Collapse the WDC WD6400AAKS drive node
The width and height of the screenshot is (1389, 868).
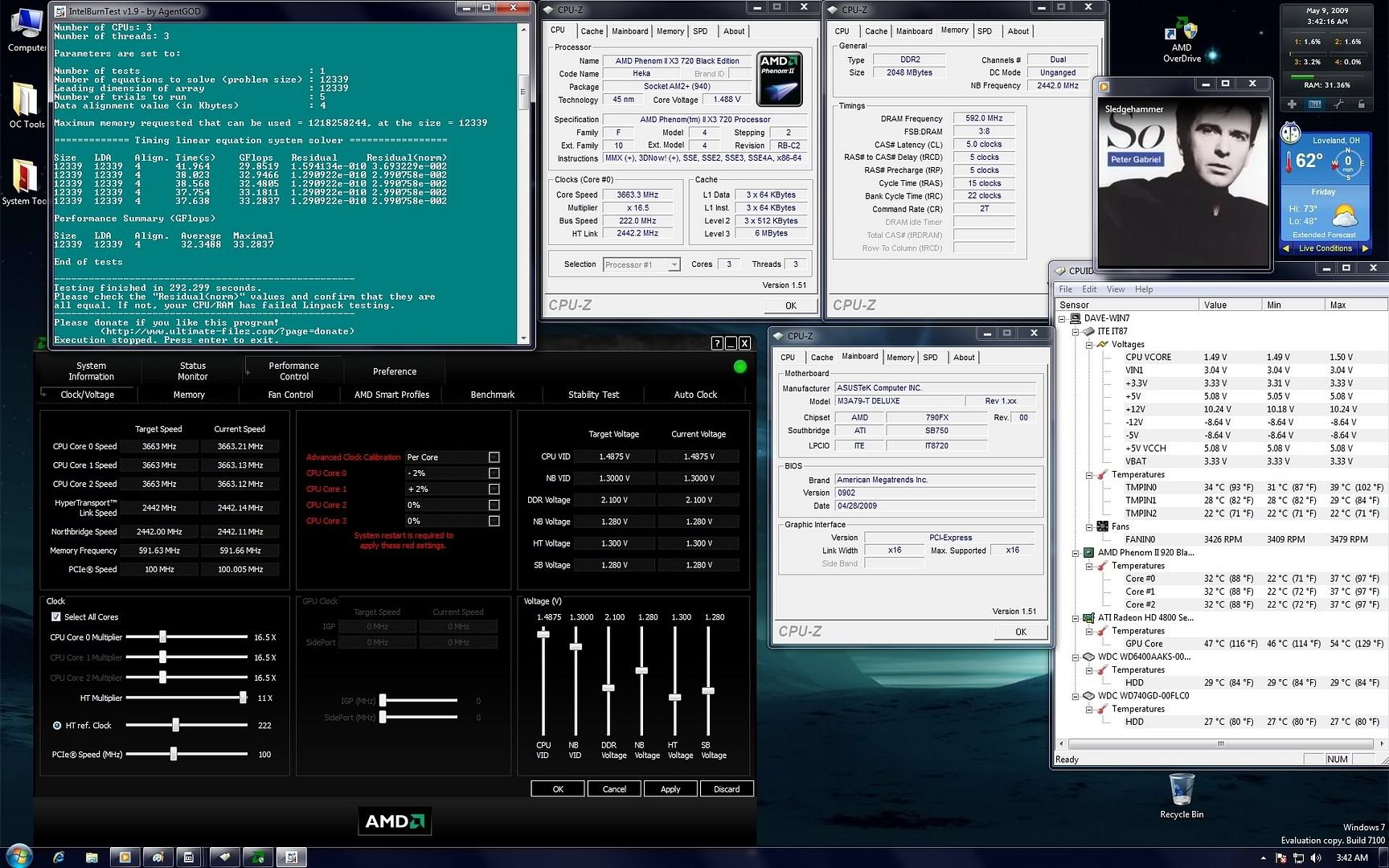coord(1076,657)
